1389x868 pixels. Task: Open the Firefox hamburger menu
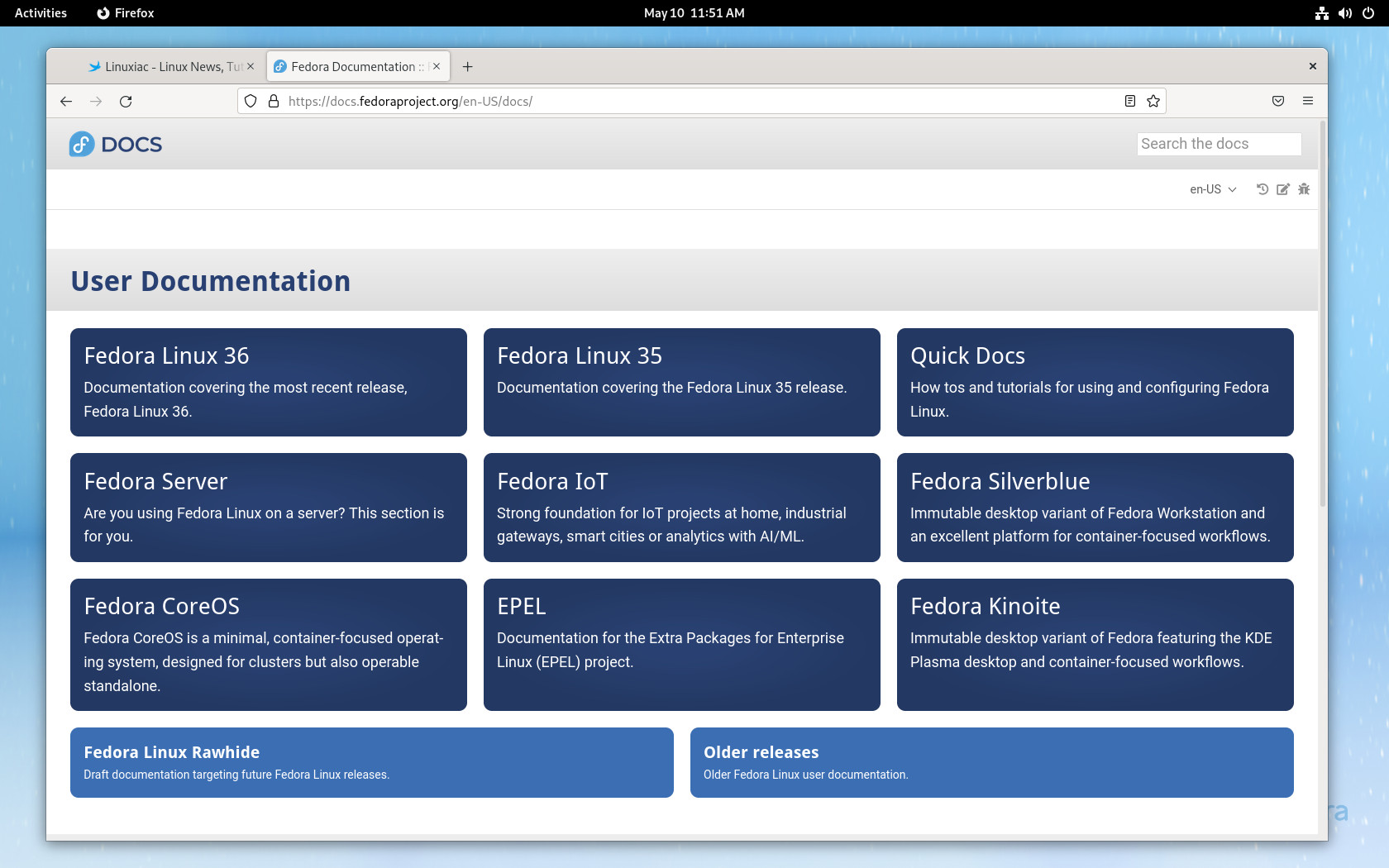click(1308, 101)
